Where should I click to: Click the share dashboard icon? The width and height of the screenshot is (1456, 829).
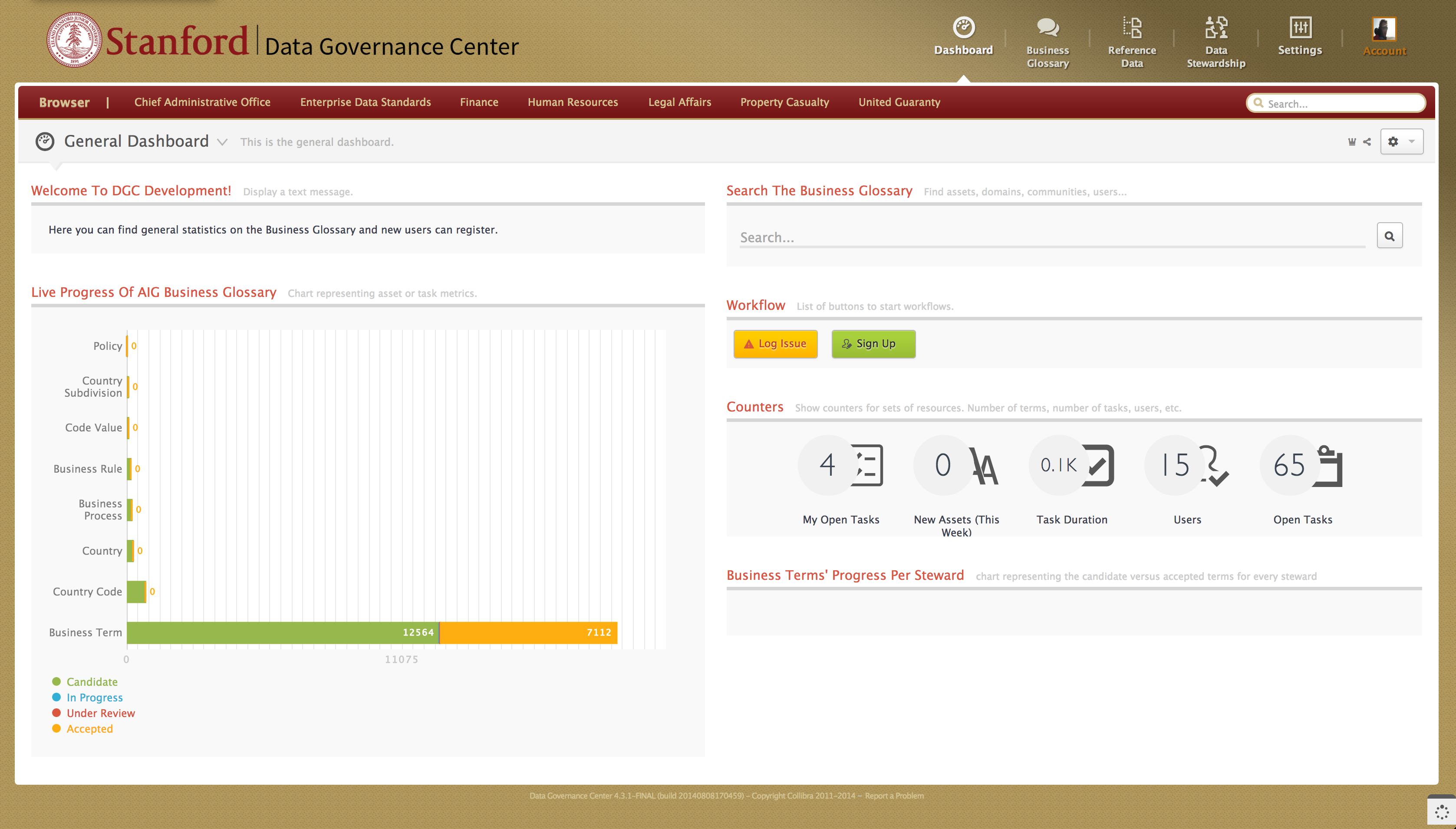[1367, 142]
